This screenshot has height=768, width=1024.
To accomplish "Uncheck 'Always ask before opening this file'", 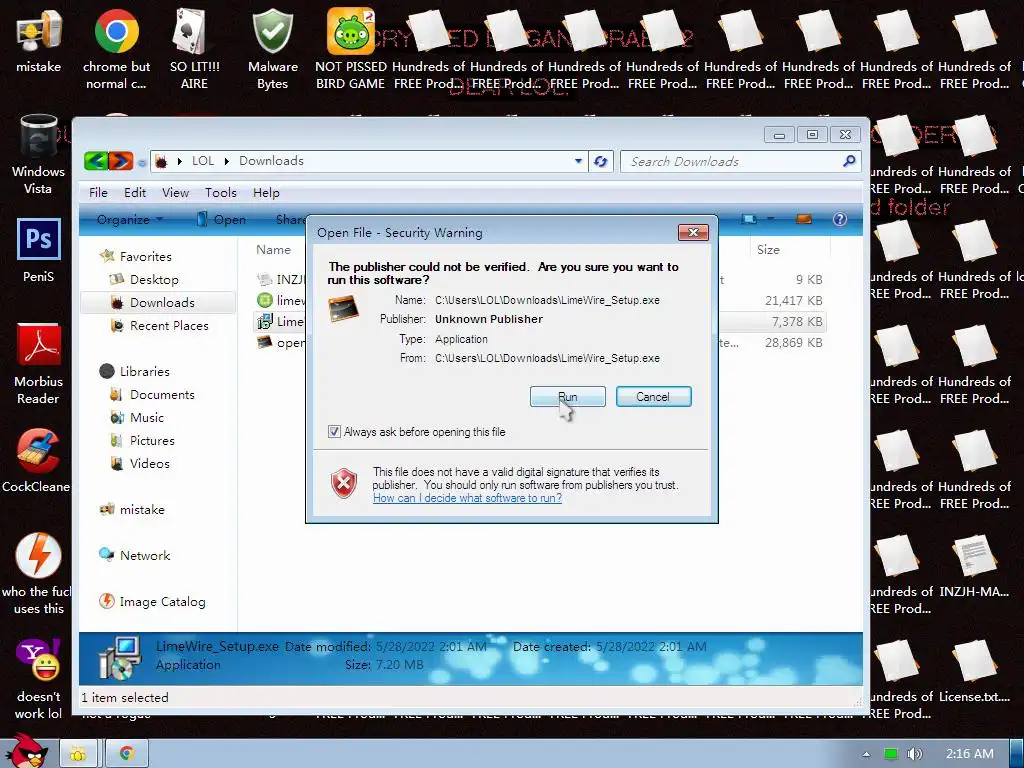I will click(x=334, y=432).
